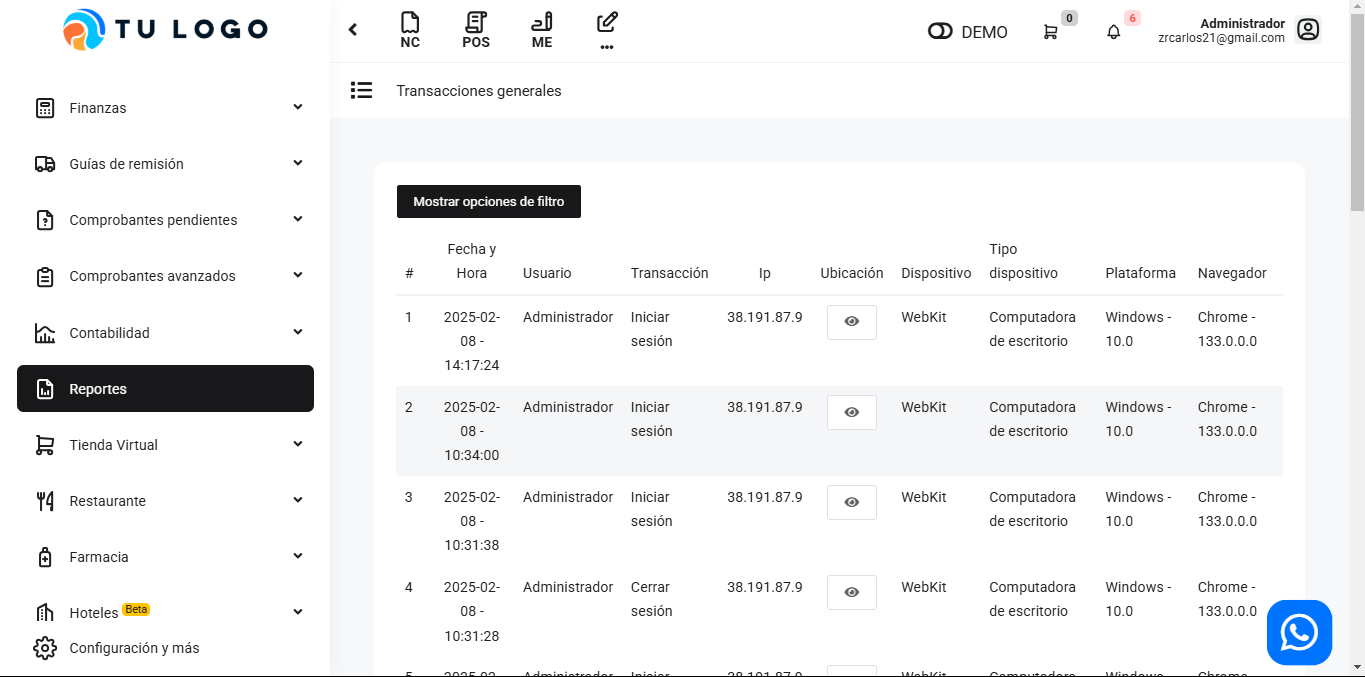Open the user profile avatar icon

tap(1308, 30)
